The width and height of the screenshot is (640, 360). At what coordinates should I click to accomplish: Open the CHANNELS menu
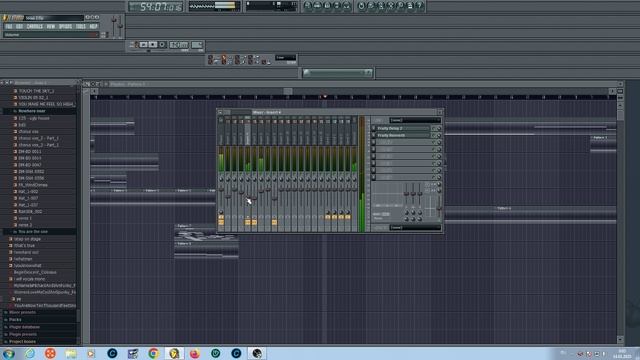tap(35, 27)
